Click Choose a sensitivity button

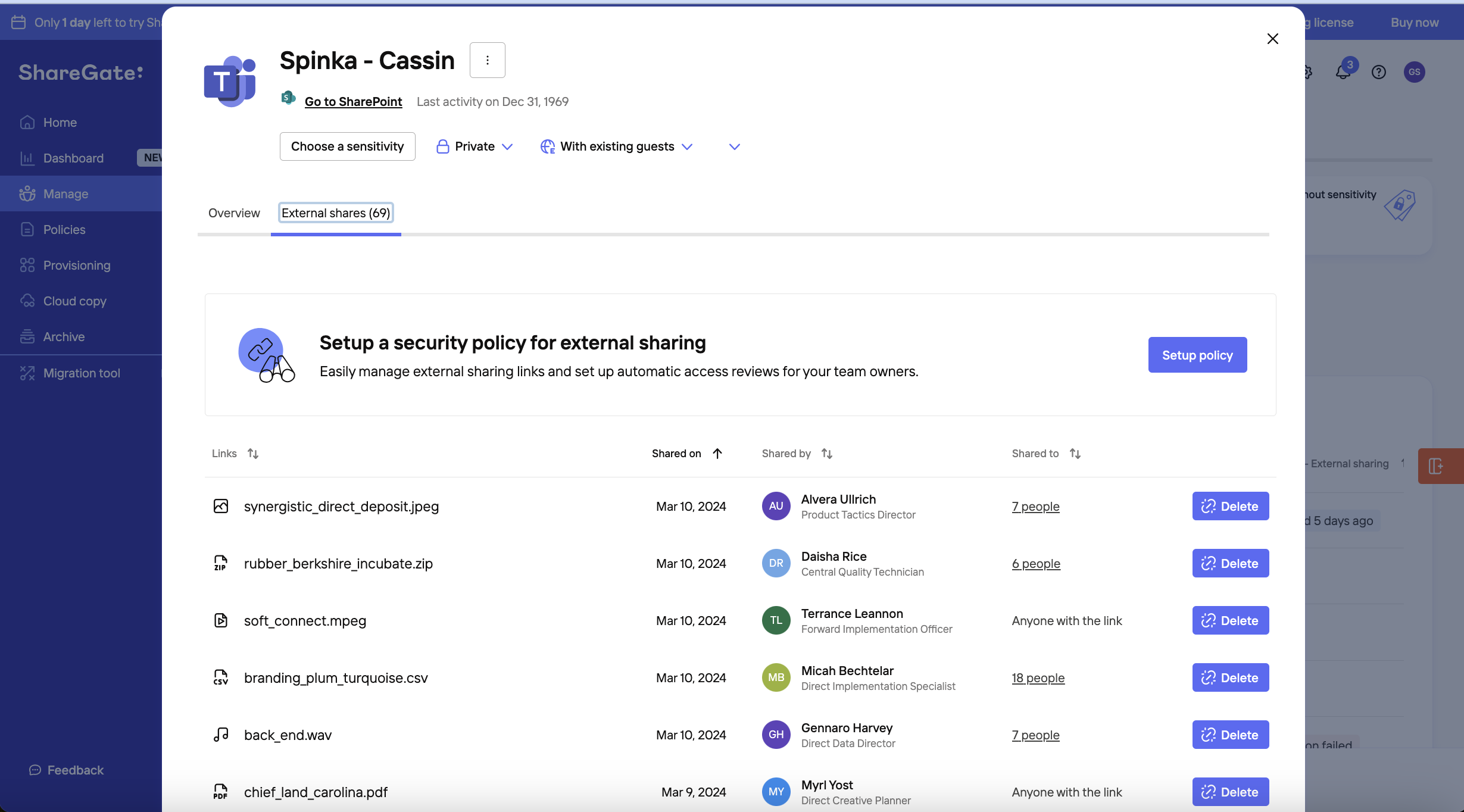pos(347,146)
